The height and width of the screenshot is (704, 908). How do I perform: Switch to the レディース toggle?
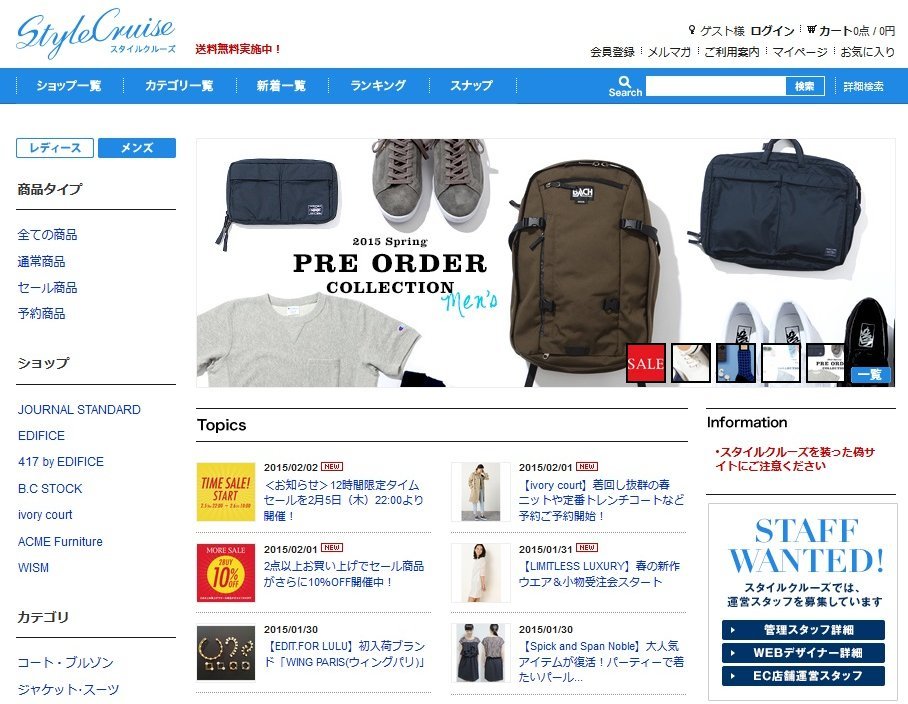pyautogui.click(x=55, y=148)
